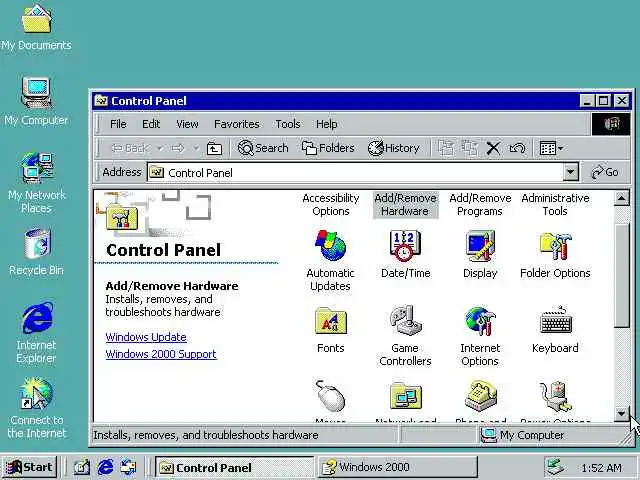This screenshot has height=480, width=640.
Task: Select the Keyboard icon
Action: (x=555, y=320)
